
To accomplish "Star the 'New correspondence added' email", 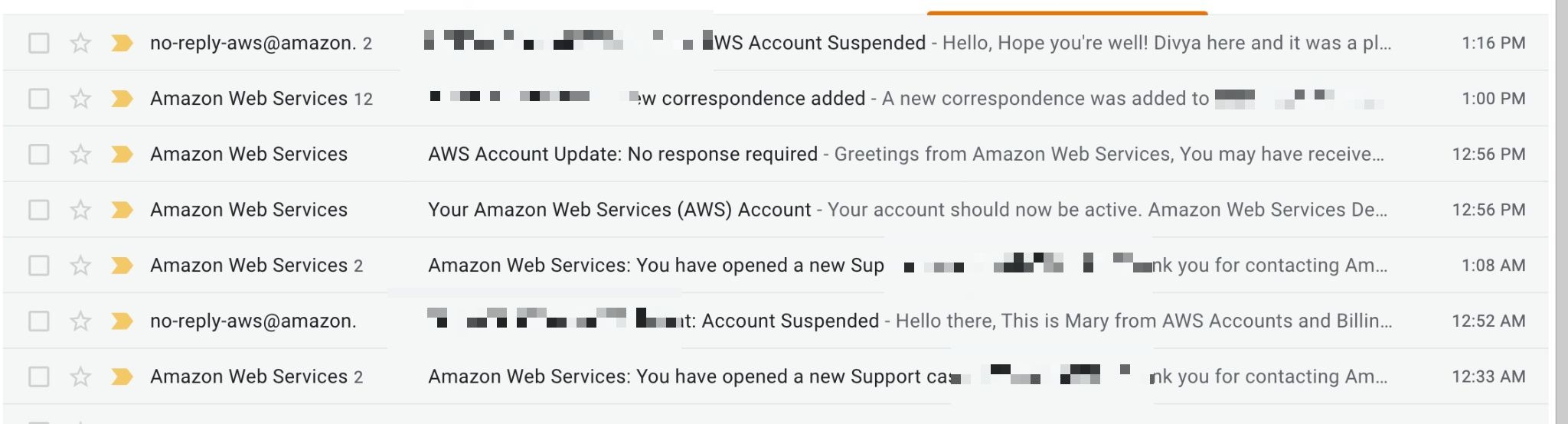I will tap(80, 99).
